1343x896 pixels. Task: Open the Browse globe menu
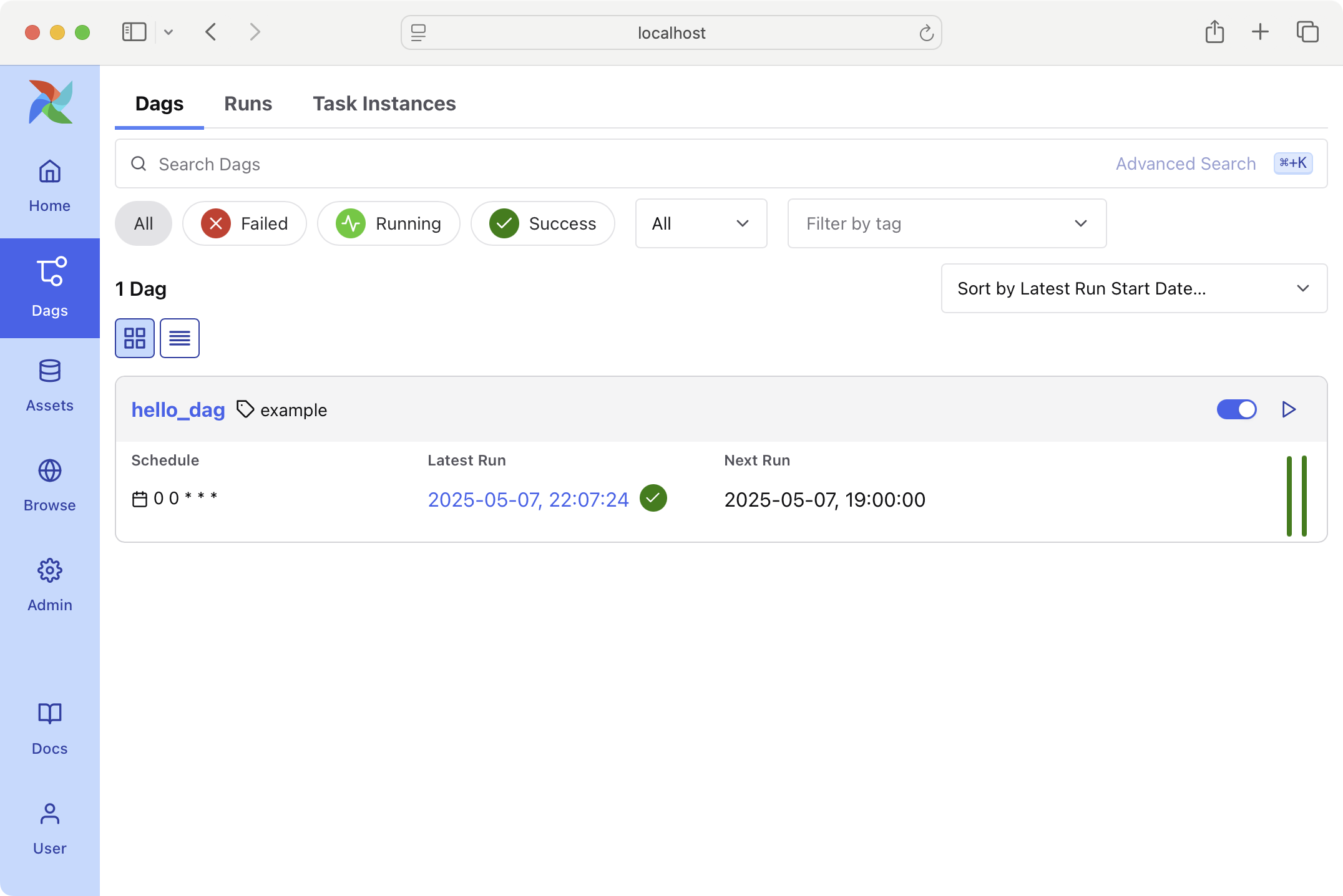pyautogui.click(x=49, y=485)
